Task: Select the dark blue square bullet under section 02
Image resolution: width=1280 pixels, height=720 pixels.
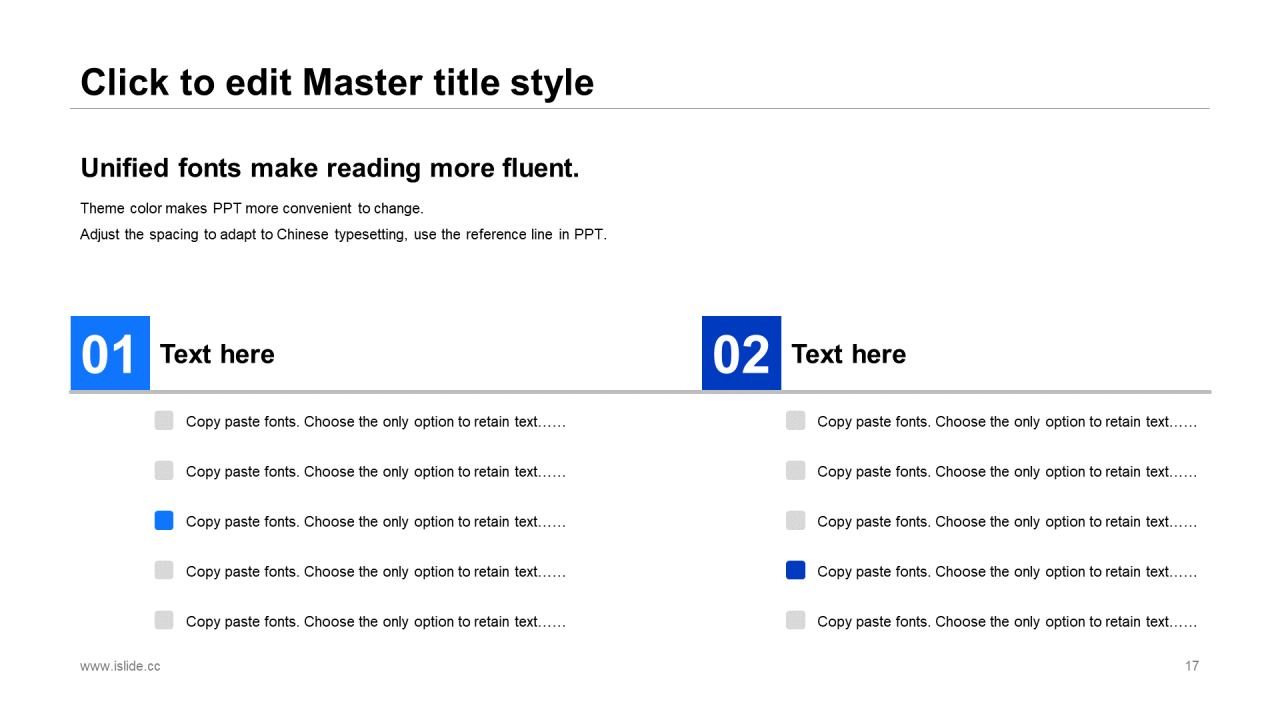Action: pyautogui.click(x=795, y=570)
